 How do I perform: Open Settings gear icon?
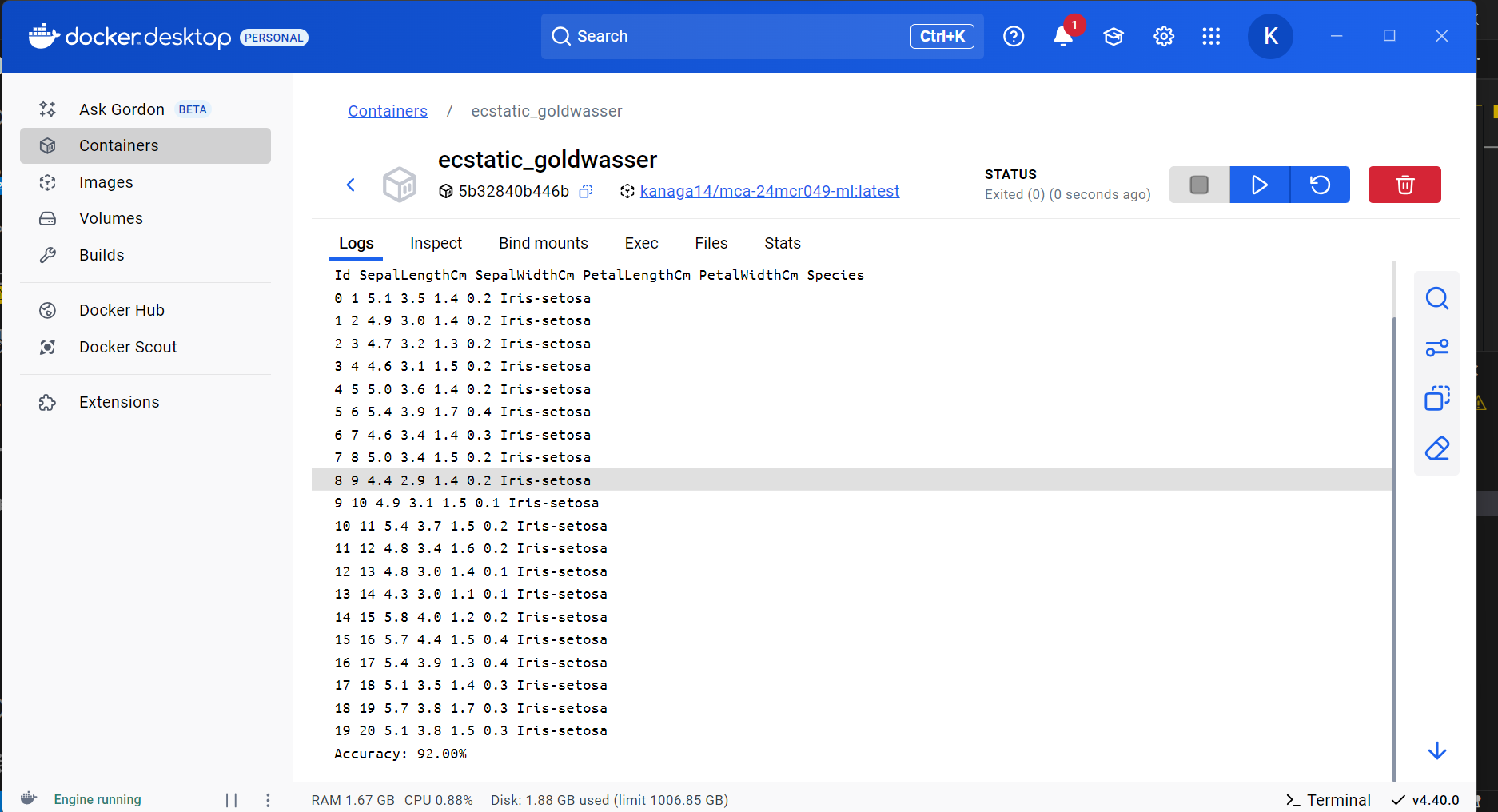[1164, 36]
